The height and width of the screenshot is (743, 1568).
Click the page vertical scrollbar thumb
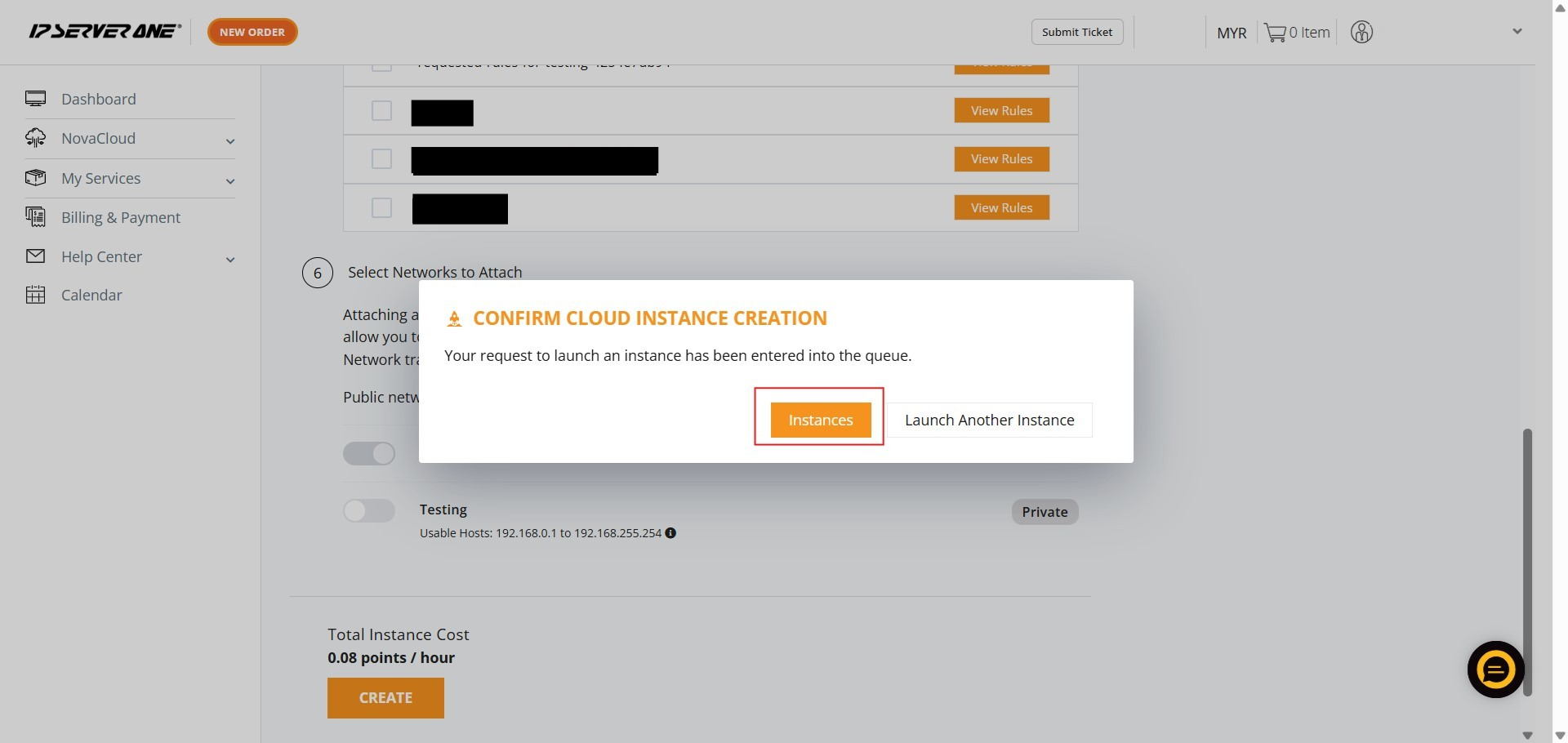click(1526, 562)
